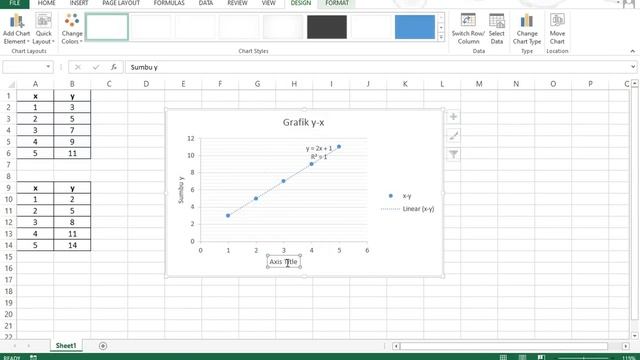Click cell B14 containing 14
This screenshot has height=360, width=640.
(x=72, y=245)
